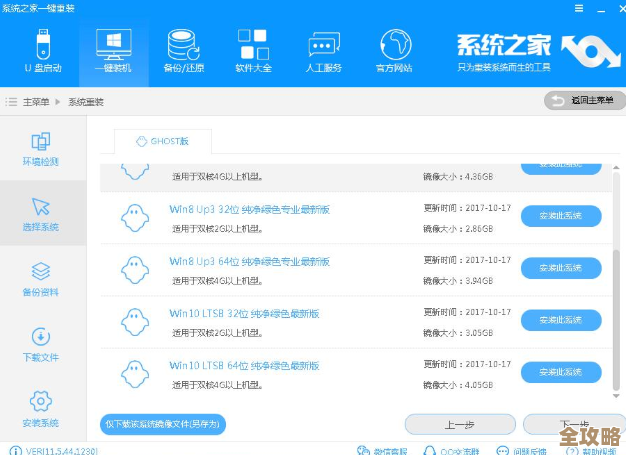Click 镜像大小：2.86GB text
Image resolution: width=626 pixels, height=455 pixels.
458,229
